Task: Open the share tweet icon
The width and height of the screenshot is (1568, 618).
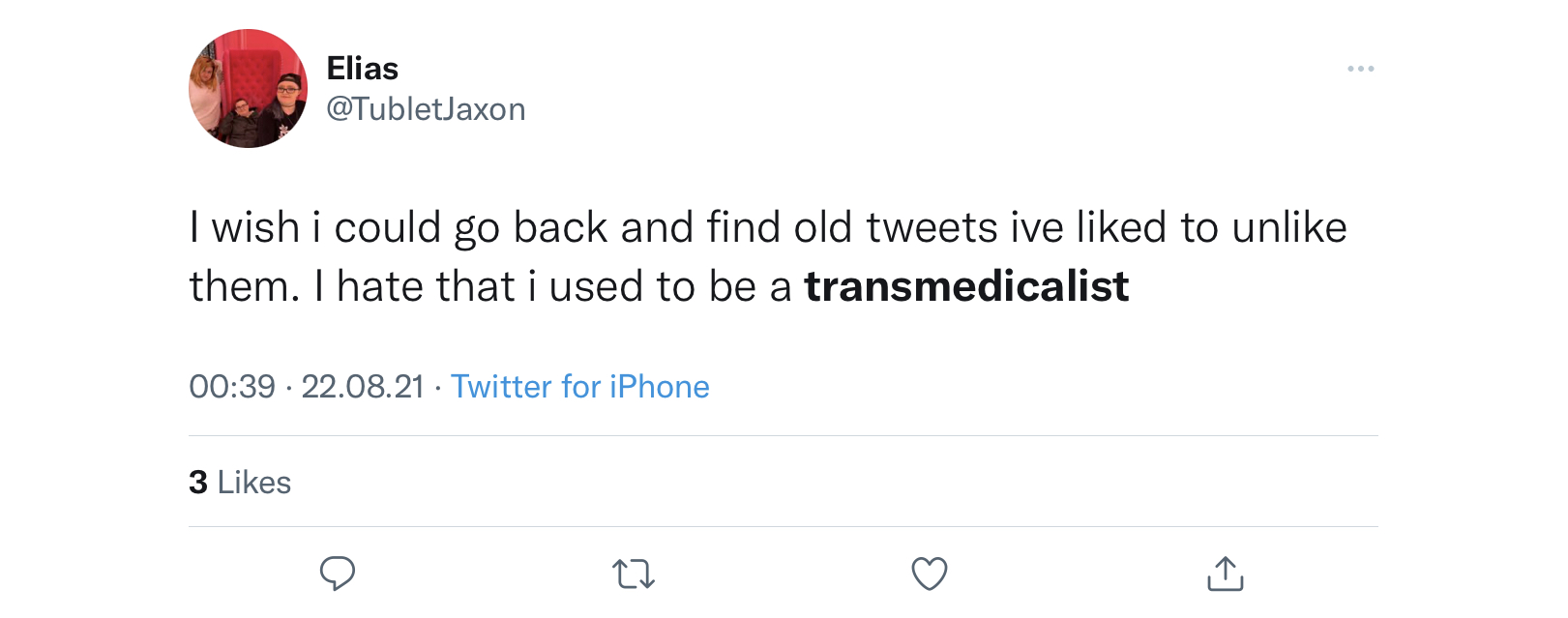Action: pos(1225,573)
